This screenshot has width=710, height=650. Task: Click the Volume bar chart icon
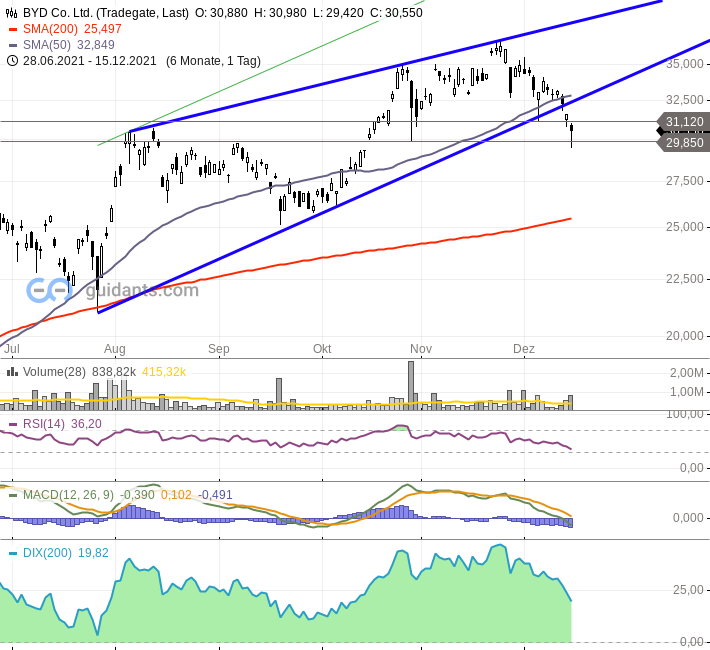12,372
